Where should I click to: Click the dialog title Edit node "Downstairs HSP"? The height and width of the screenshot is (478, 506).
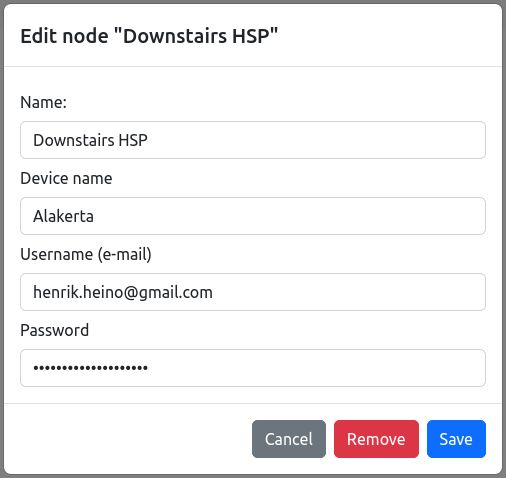(x=149, y=36)
